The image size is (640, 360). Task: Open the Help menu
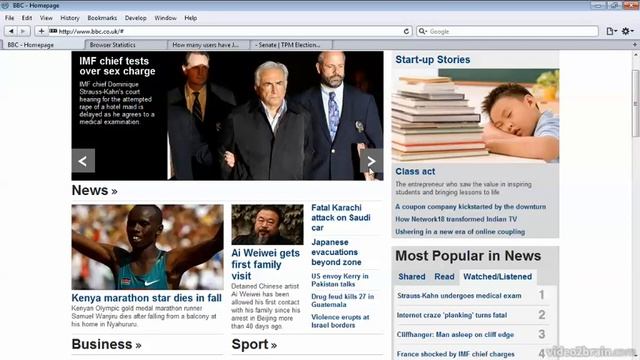[x=191, y=18]
